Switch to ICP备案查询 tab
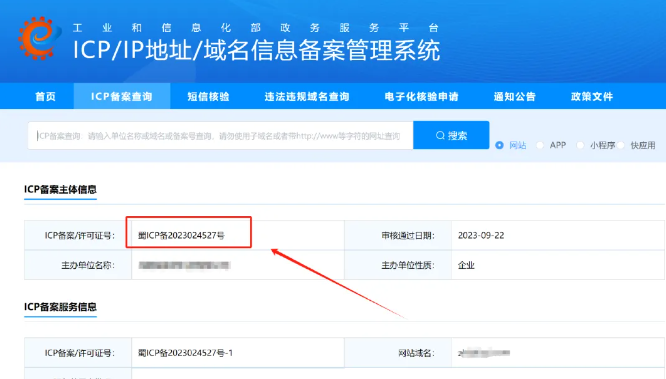This screenshot has width=666, height=379. (x=122, y=96)
